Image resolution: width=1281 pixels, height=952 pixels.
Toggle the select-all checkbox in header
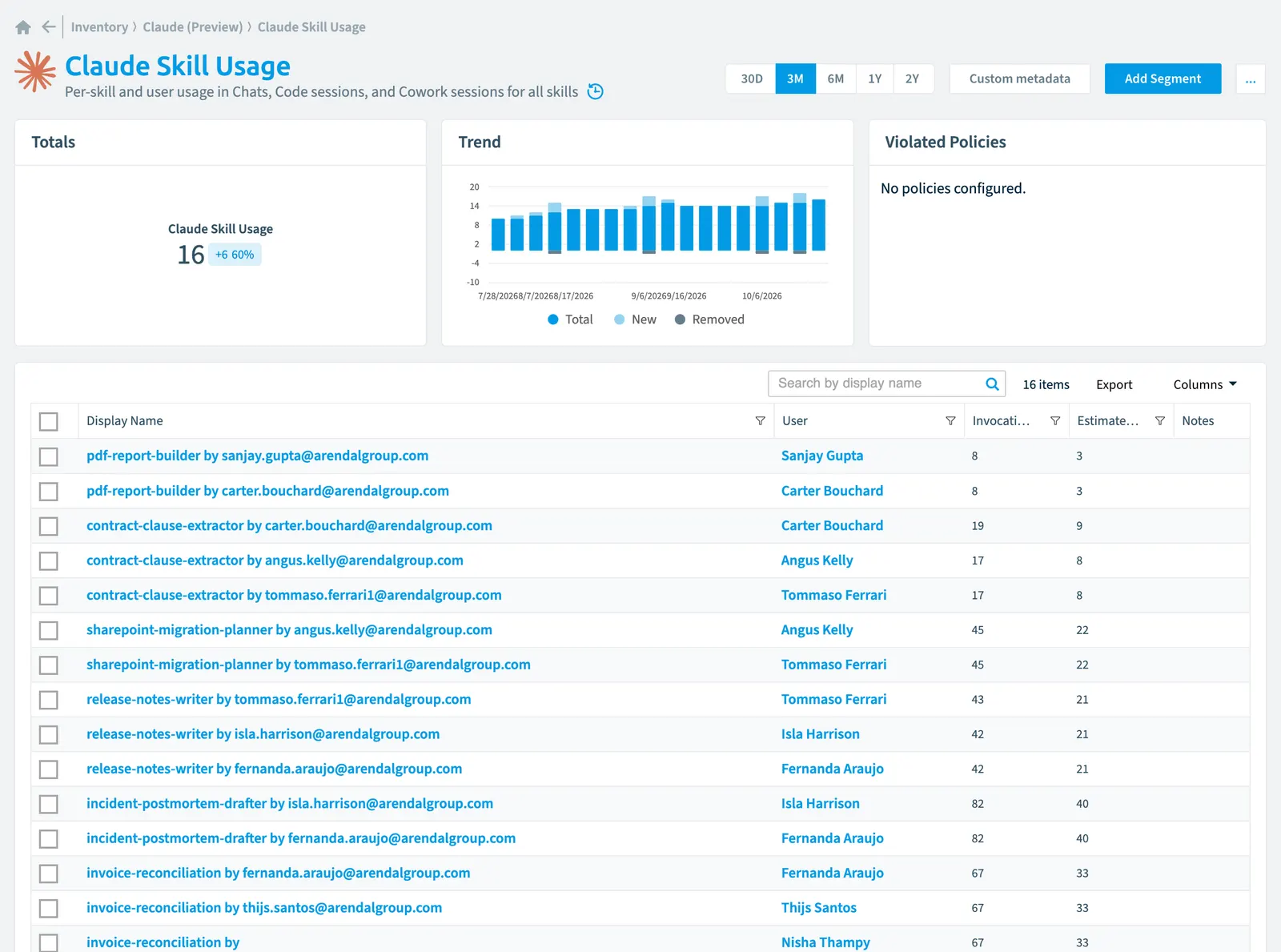49,421
